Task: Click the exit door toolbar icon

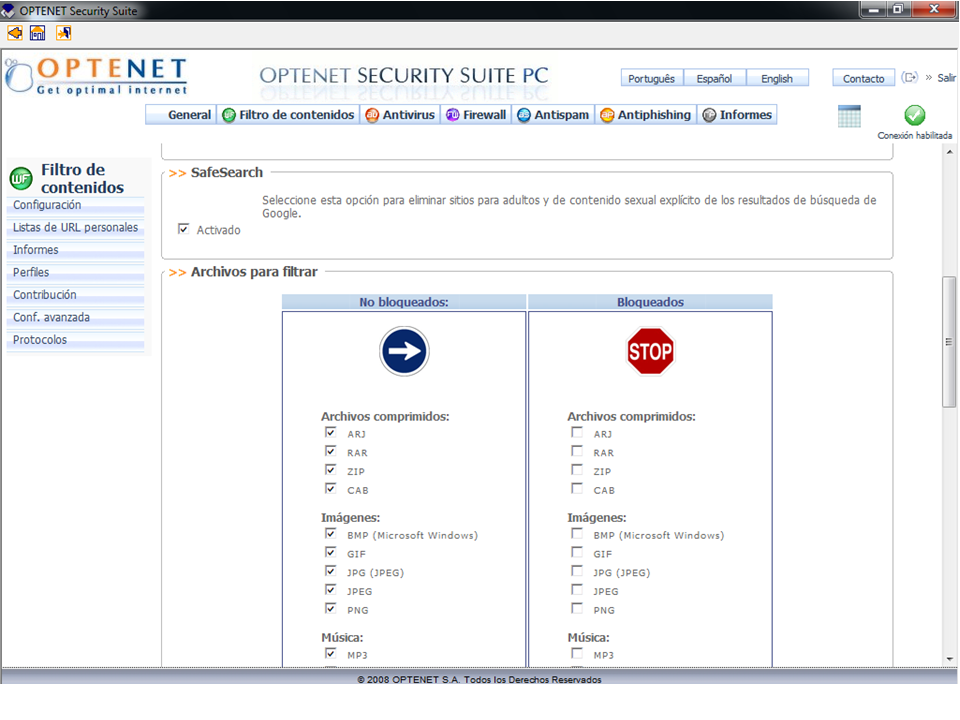Action: (x=63, y=33)
